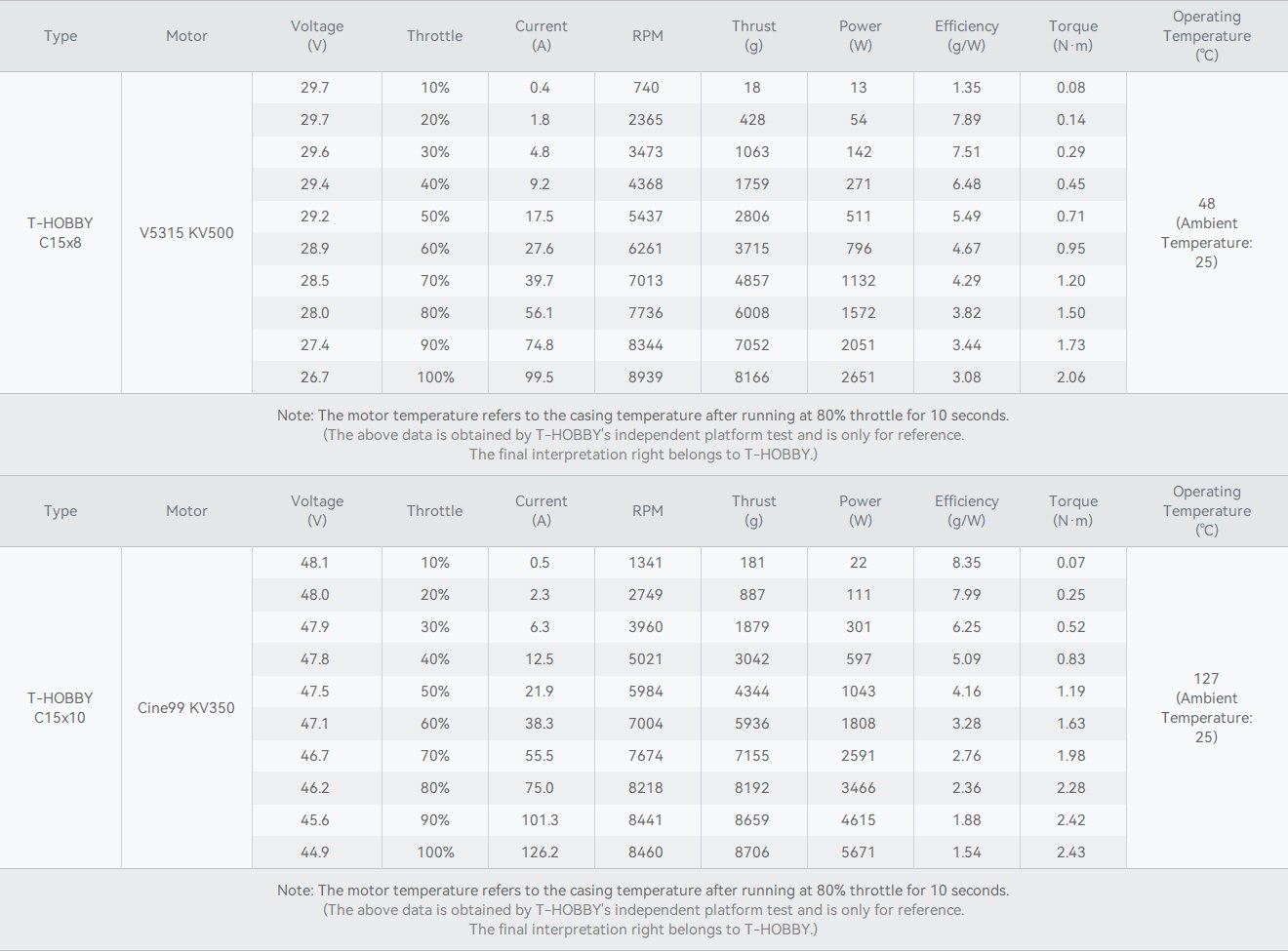The height and width of the screenshot is (951, 1288).
Task: Click the 48 operating temperature cell
Action: [1207, 232]
